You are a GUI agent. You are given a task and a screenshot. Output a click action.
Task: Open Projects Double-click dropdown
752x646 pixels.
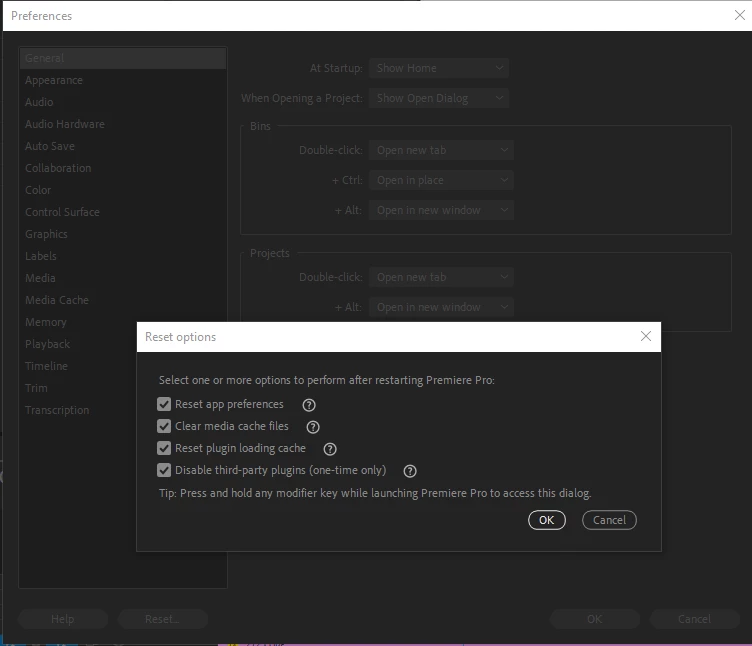[441, 277]
